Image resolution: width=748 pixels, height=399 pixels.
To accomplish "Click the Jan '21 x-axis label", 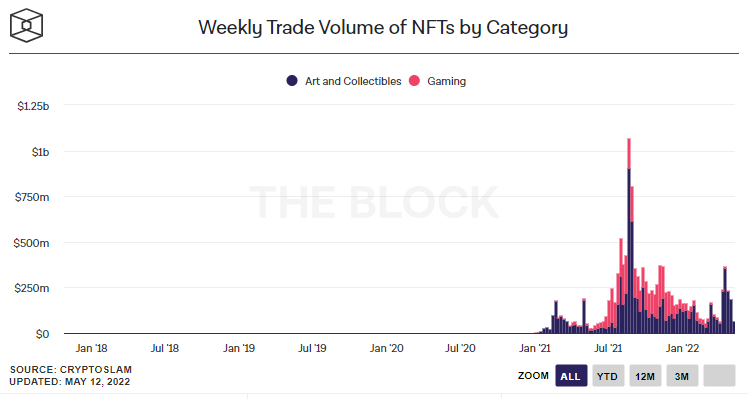I will (534, 348).
